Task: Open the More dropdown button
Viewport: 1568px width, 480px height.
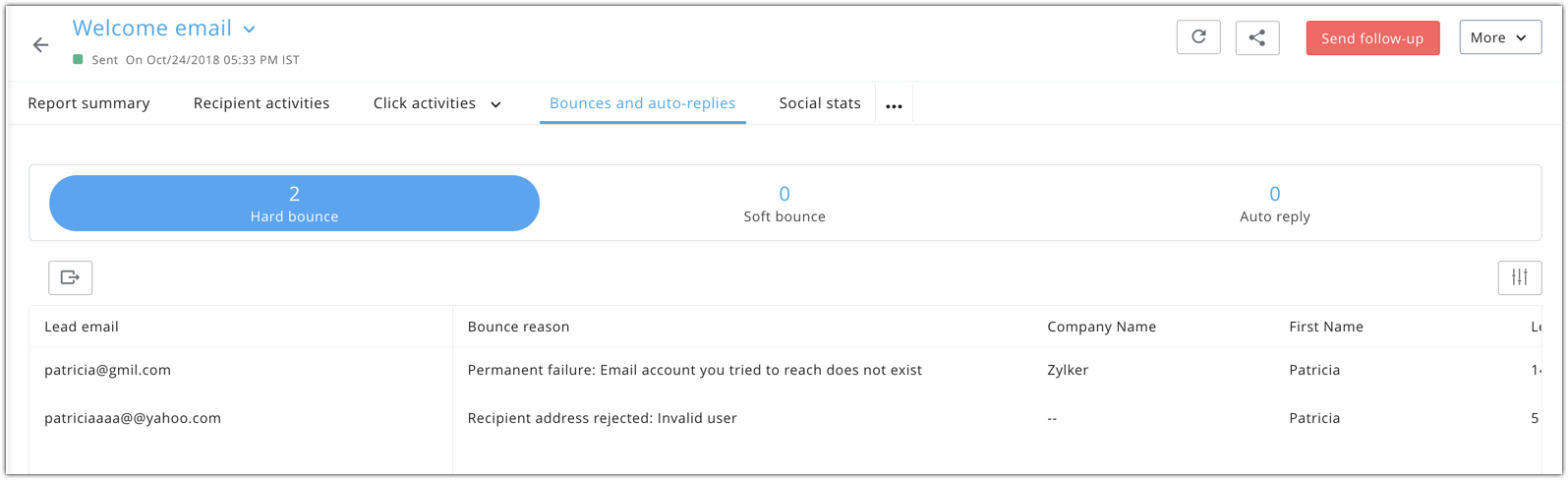Action: coord(1499,37)
